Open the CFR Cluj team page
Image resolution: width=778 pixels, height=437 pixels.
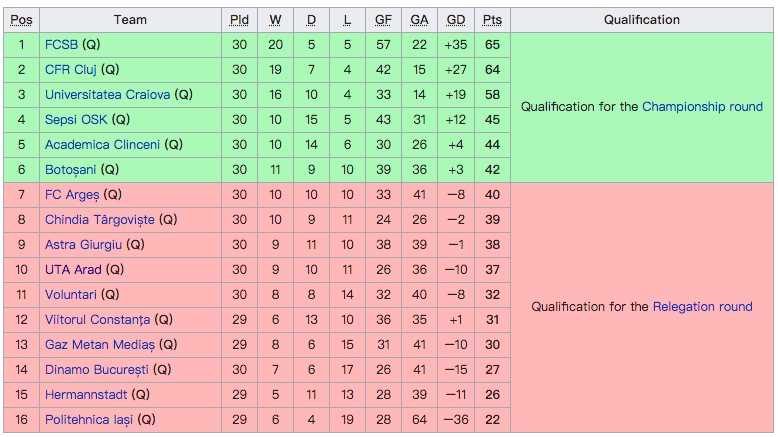71,70
